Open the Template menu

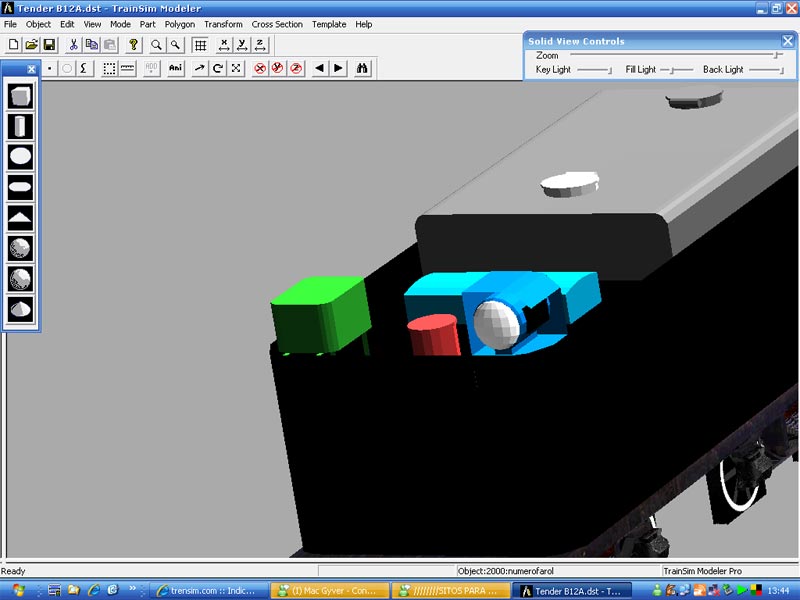point(329,24)
